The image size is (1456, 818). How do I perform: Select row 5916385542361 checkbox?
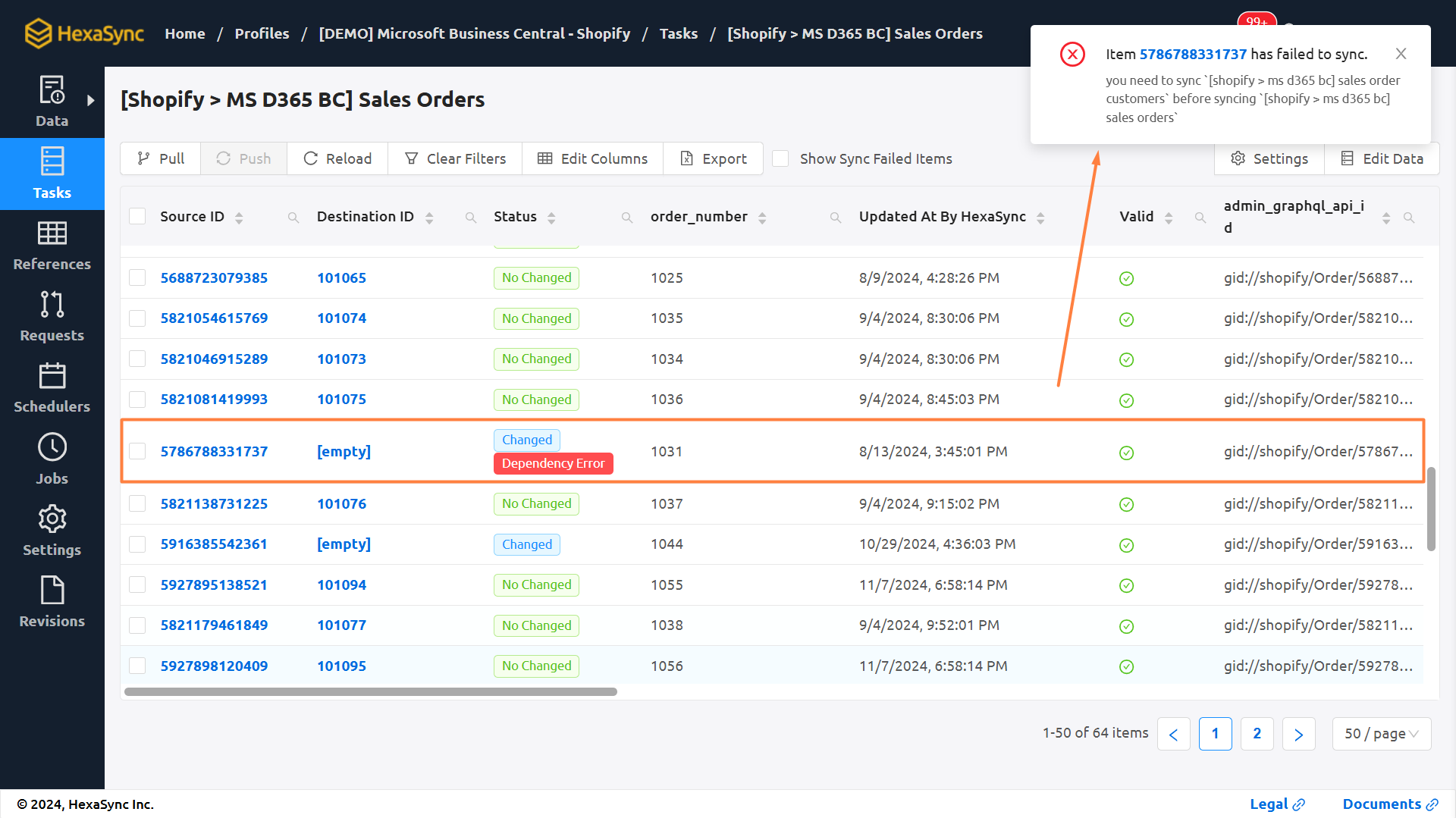pos(137,544)
